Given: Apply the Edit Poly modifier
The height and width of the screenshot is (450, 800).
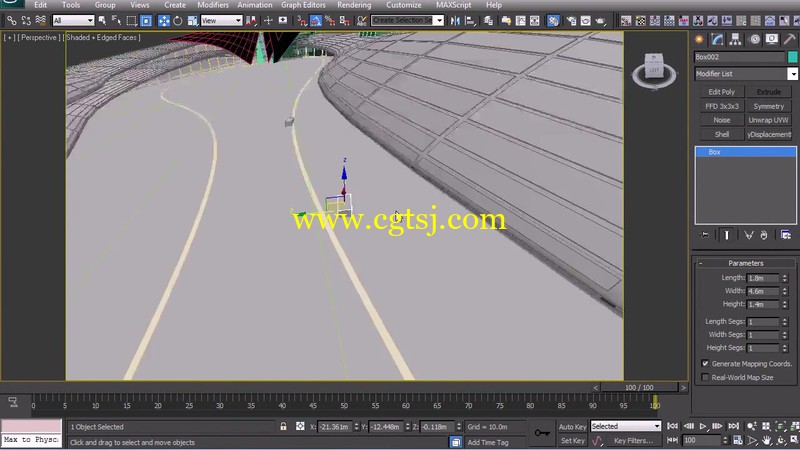Looking at the screenshot, I should pyautogui.click(x=721, y=92).
